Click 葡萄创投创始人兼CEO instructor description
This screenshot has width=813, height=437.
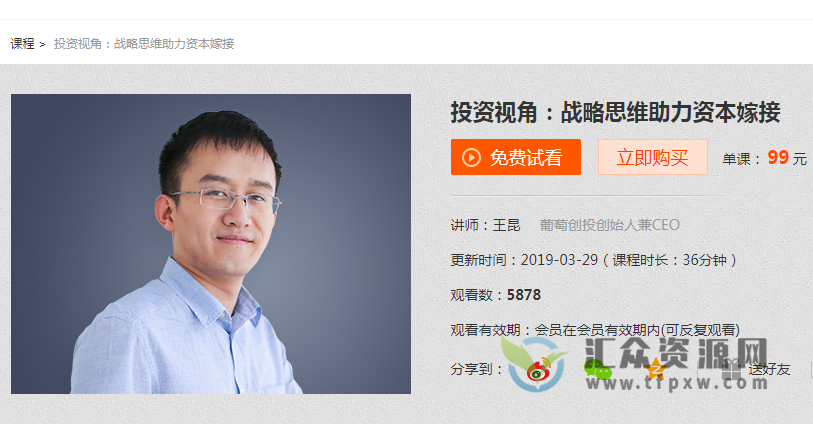click(609, 225)
